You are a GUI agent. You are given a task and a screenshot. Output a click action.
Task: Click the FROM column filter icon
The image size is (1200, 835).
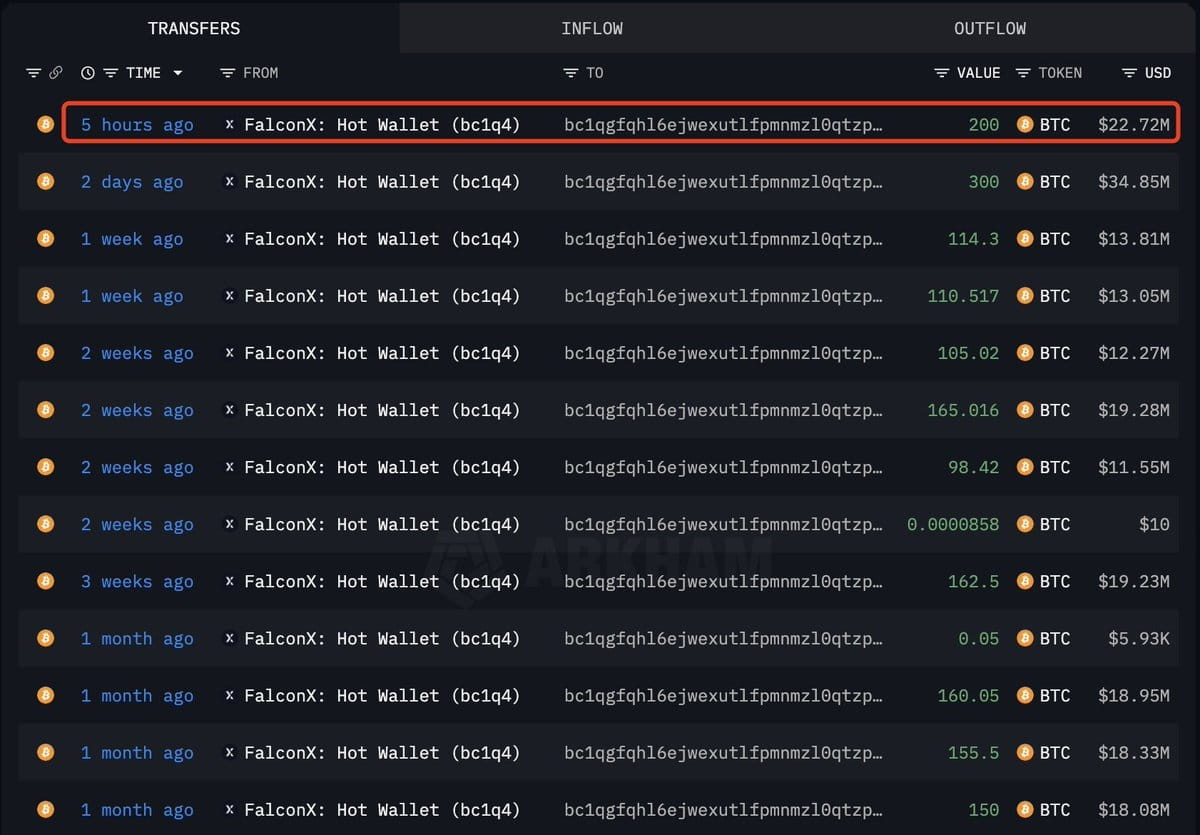pos(227,73)
